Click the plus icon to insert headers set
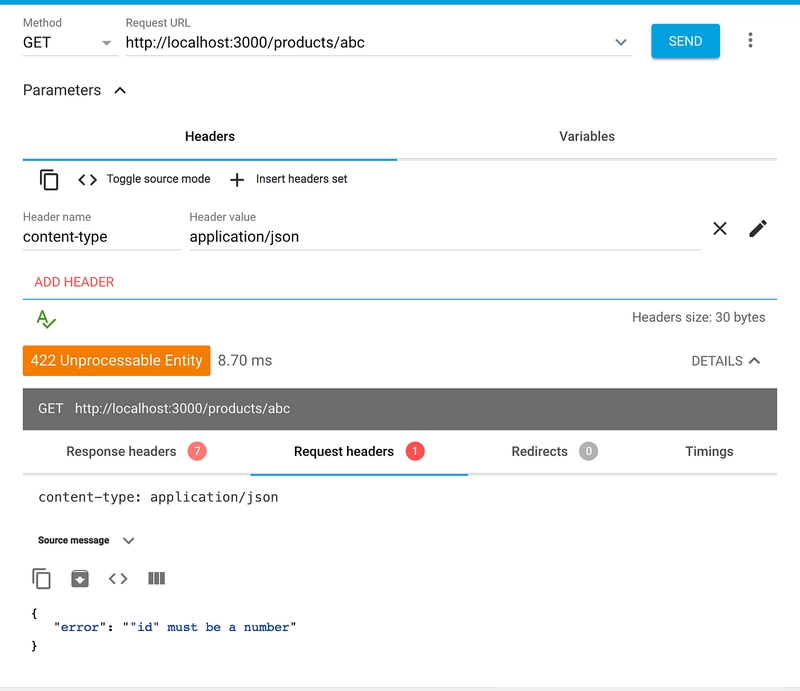The image size is (800, 691). click(237, 180)
